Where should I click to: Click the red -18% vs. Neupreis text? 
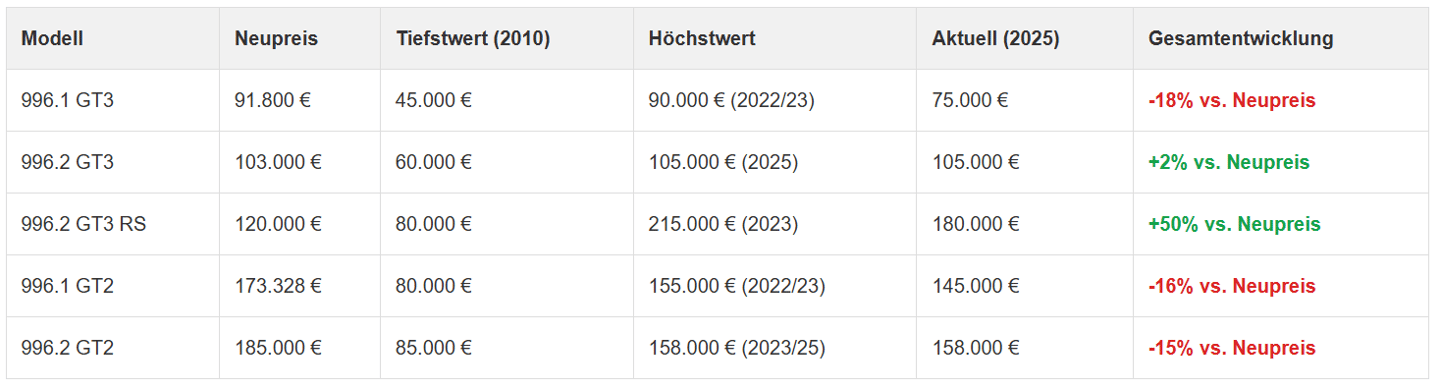tap(1232, 100)
